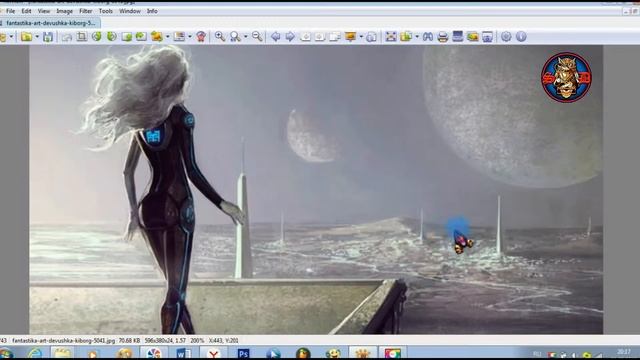Image resolution: width=640 pixels, height=360 pixels.
Task: Click the Rotate left green icon
Action: [x=97, y=37]
